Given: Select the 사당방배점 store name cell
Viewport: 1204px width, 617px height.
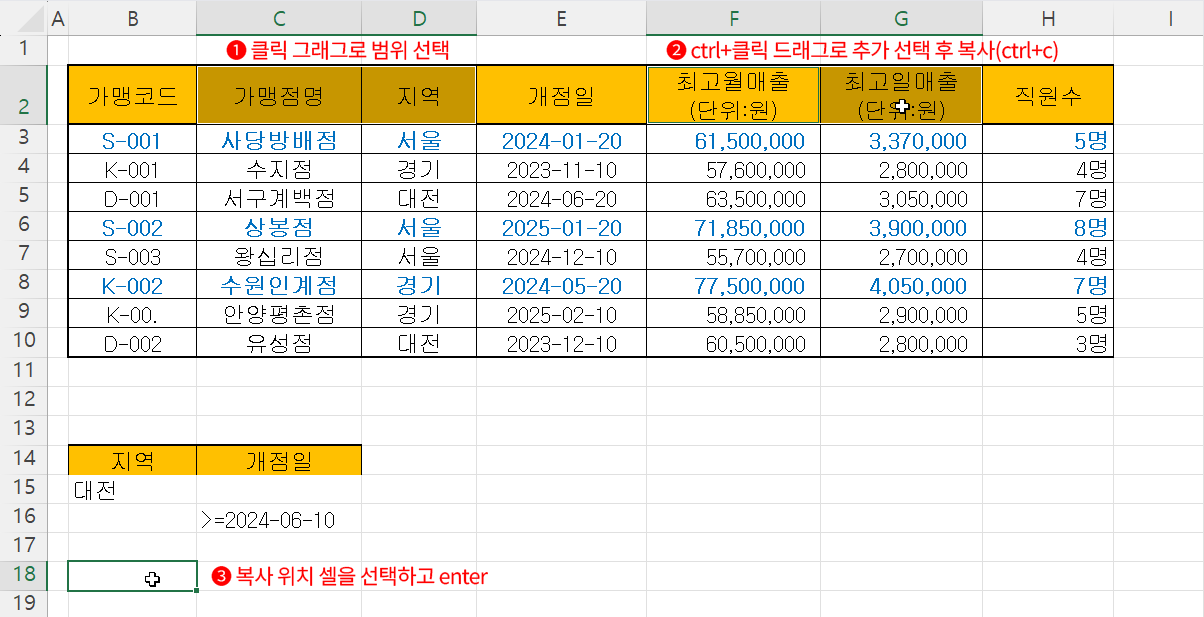Looking at the screenshot, I should 279,141.
